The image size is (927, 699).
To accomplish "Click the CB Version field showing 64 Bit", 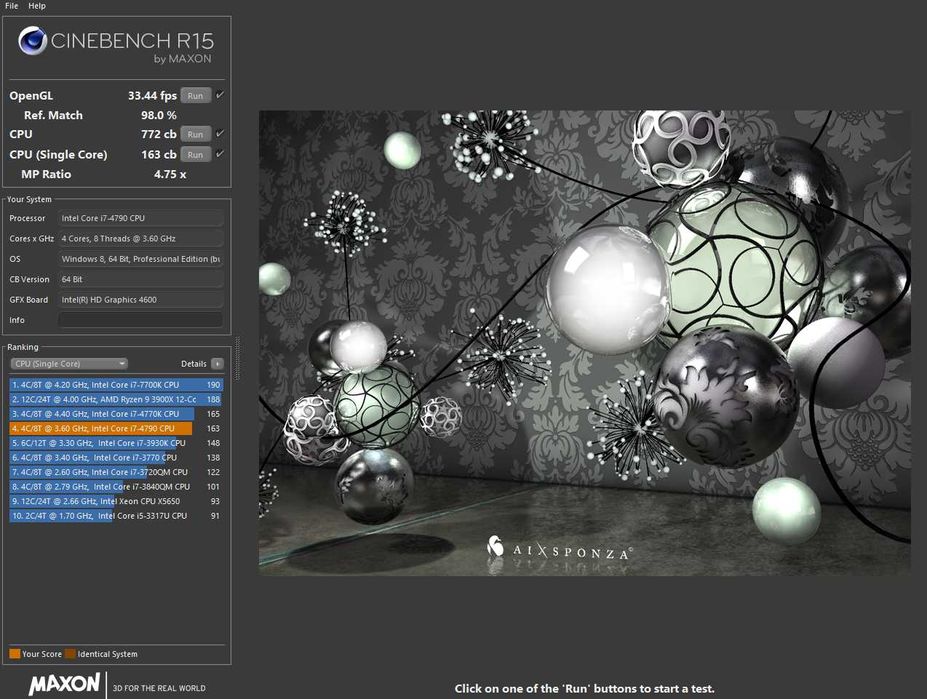I will tap(141, 279).
